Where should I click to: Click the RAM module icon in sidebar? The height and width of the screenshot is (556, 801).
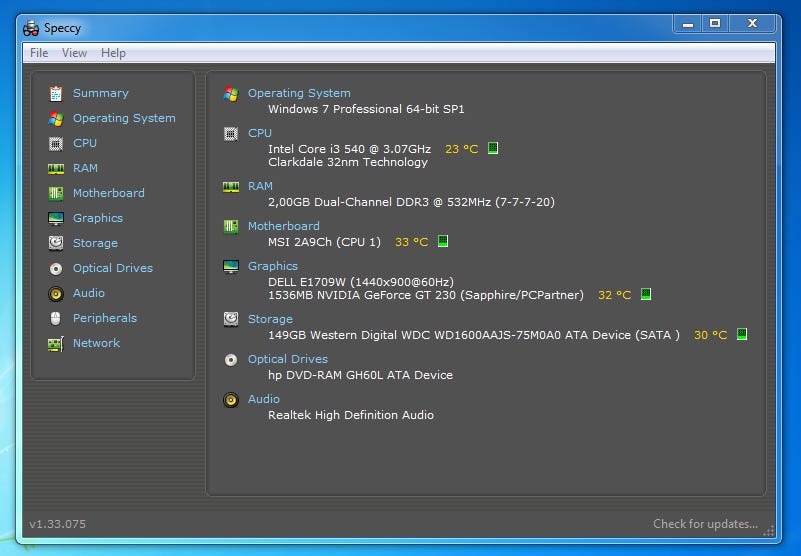55,168
